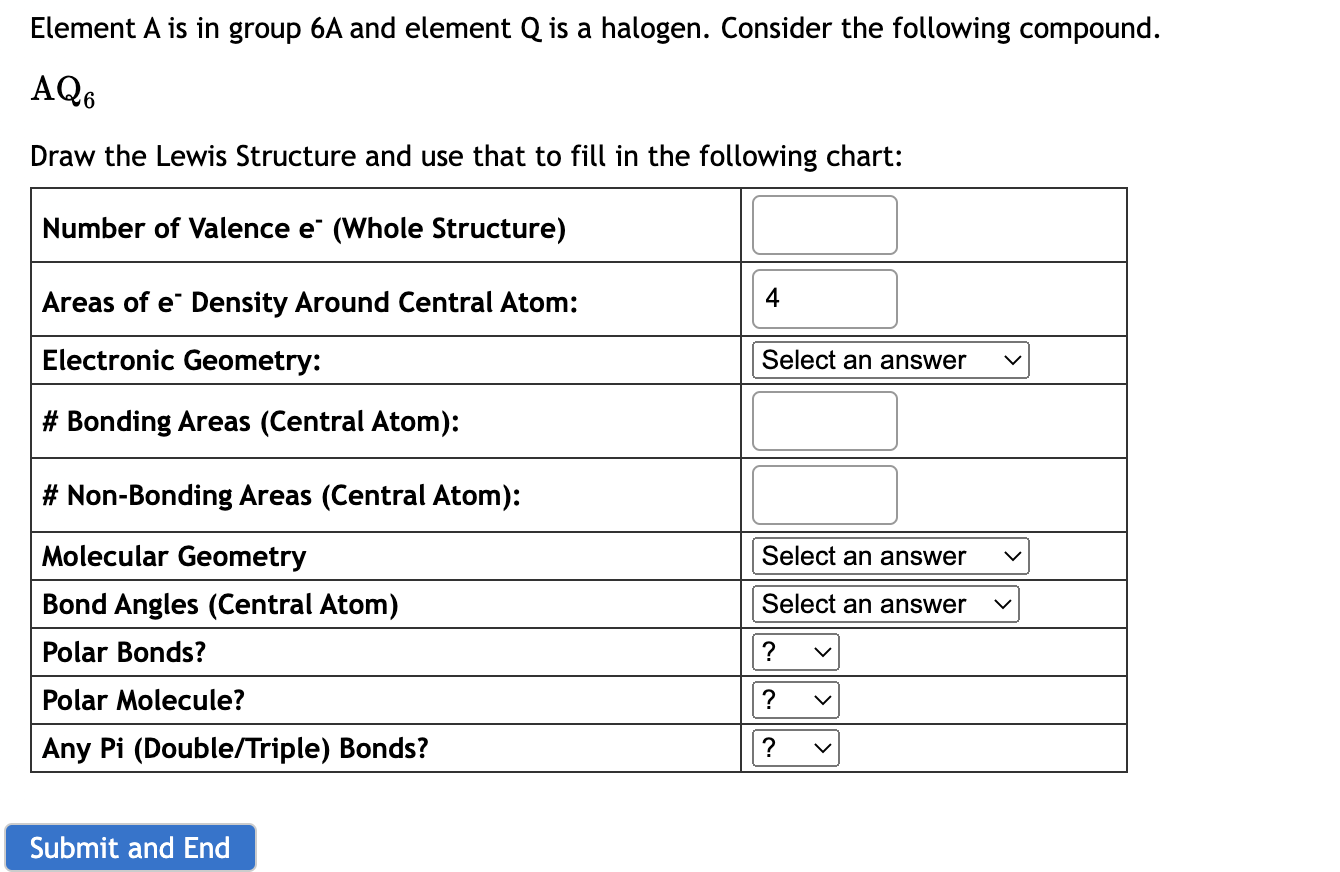This screenshot has height=872, width=1340.
Task: Open the Molecular Geometry answer selector
Action: click(889, 556)
